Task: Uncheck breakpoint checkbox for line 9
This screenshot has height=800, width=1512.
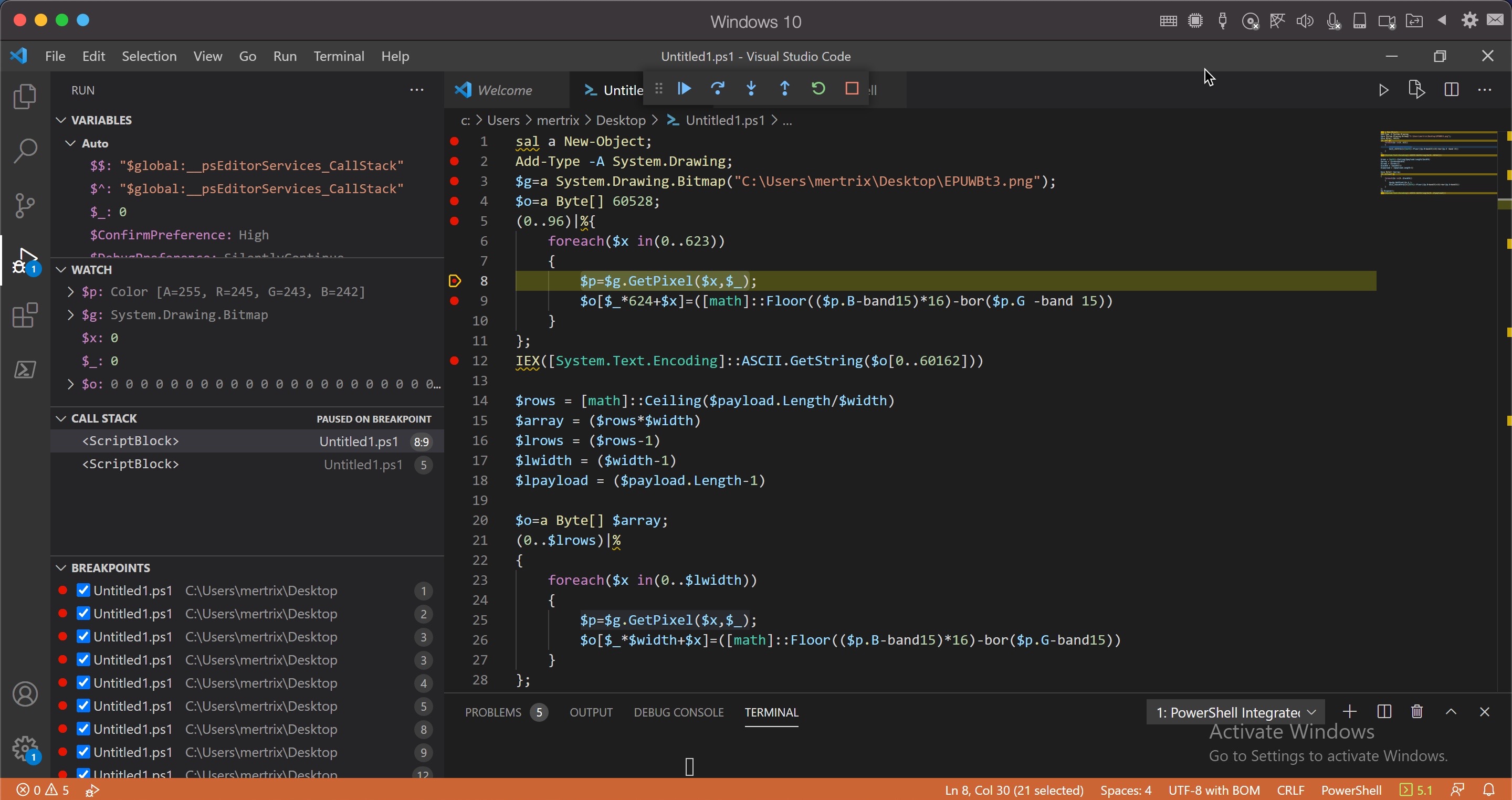Action: click(x=83, y=752)
